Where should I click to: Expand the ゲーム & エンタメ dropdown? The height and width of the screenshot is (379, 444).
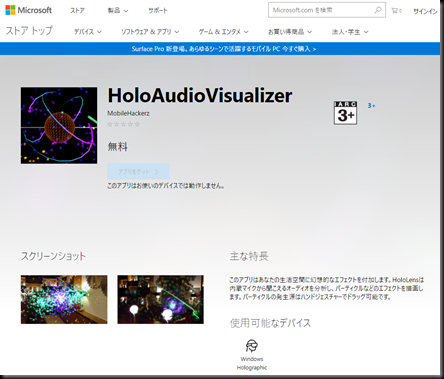(x=223, y=32)
